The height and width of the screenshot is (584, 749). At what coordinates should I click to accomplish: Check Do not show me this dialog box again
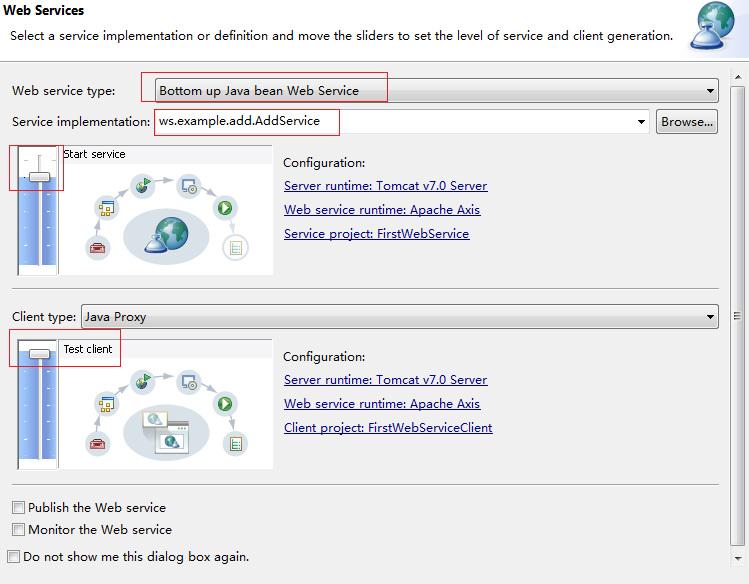[x=13, y=556]
